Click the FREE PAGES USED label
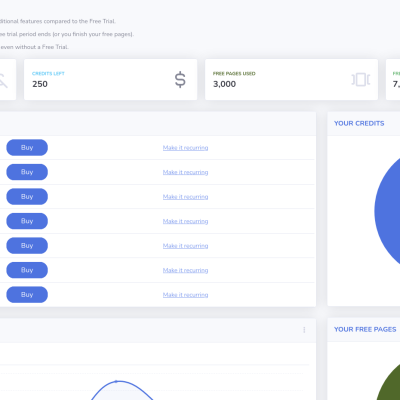Viewport: 400px width, 400px height. pos(234,73)
